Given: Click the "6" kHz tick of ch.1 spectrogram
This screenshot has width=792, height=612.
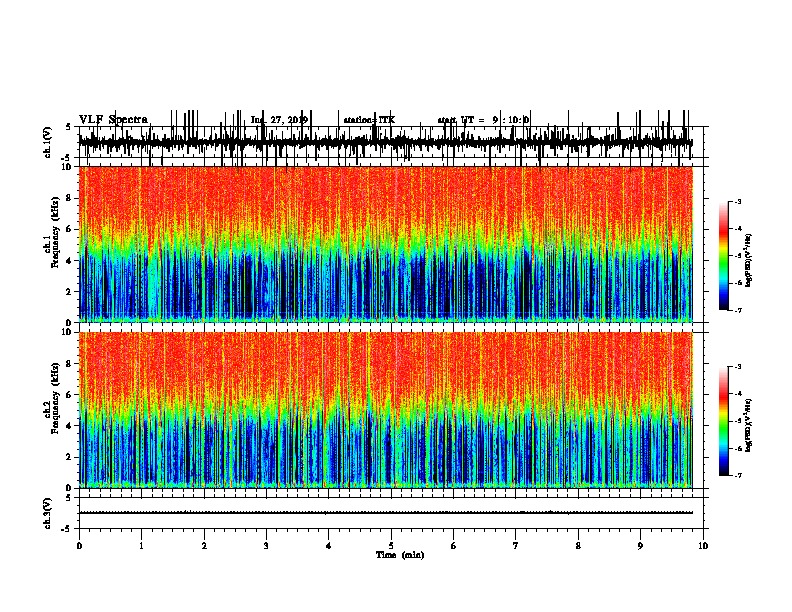Looking at the screenshot, I should [x=70, y=229].
